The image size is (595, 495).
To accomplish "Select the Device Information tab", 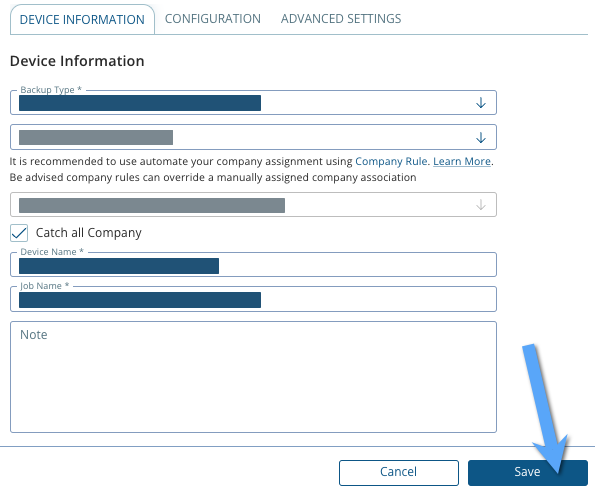I will pyautogui.click(x=82, y=19).
